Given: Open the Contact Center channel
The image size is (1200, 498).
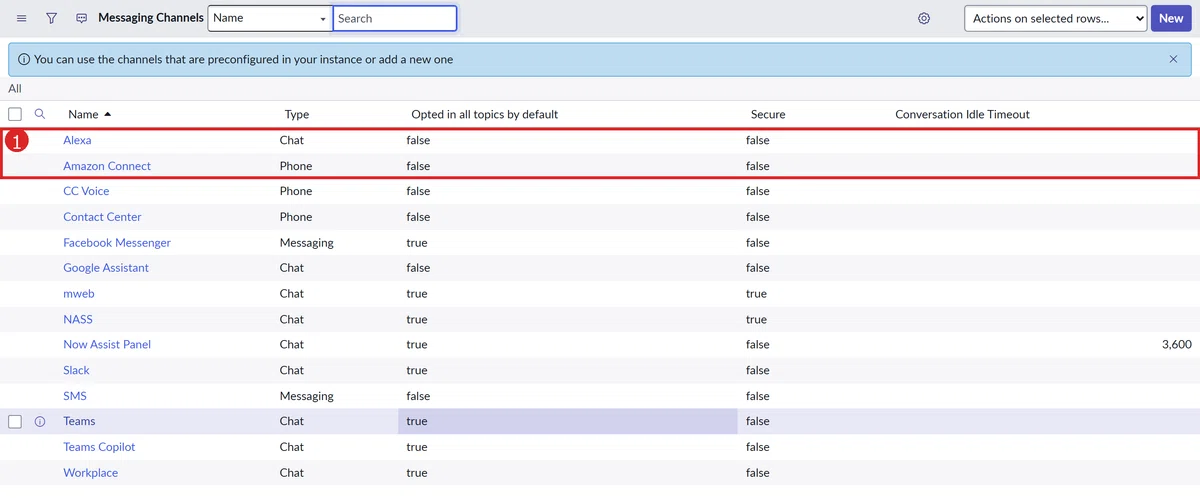Looking at the screenshot, I should click(x=102, y=217).
